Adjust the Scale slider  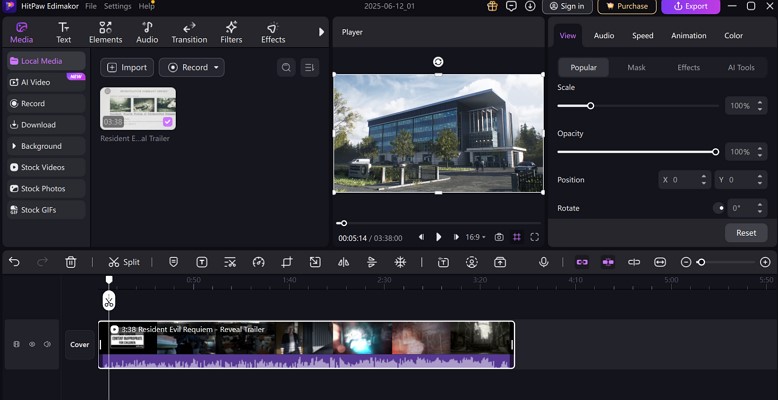(638, 106)
